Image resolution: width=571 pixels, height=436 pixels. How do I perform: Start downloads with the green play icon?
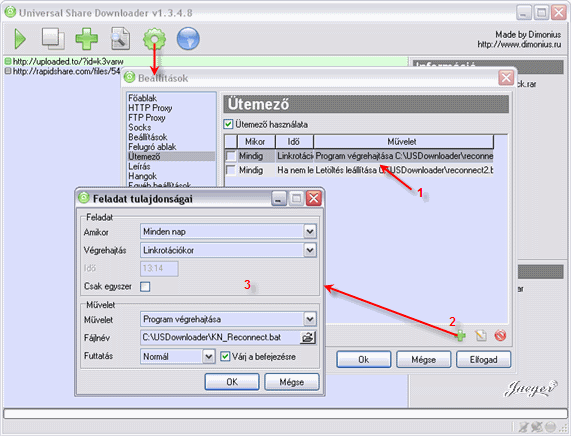click(20, 39)
